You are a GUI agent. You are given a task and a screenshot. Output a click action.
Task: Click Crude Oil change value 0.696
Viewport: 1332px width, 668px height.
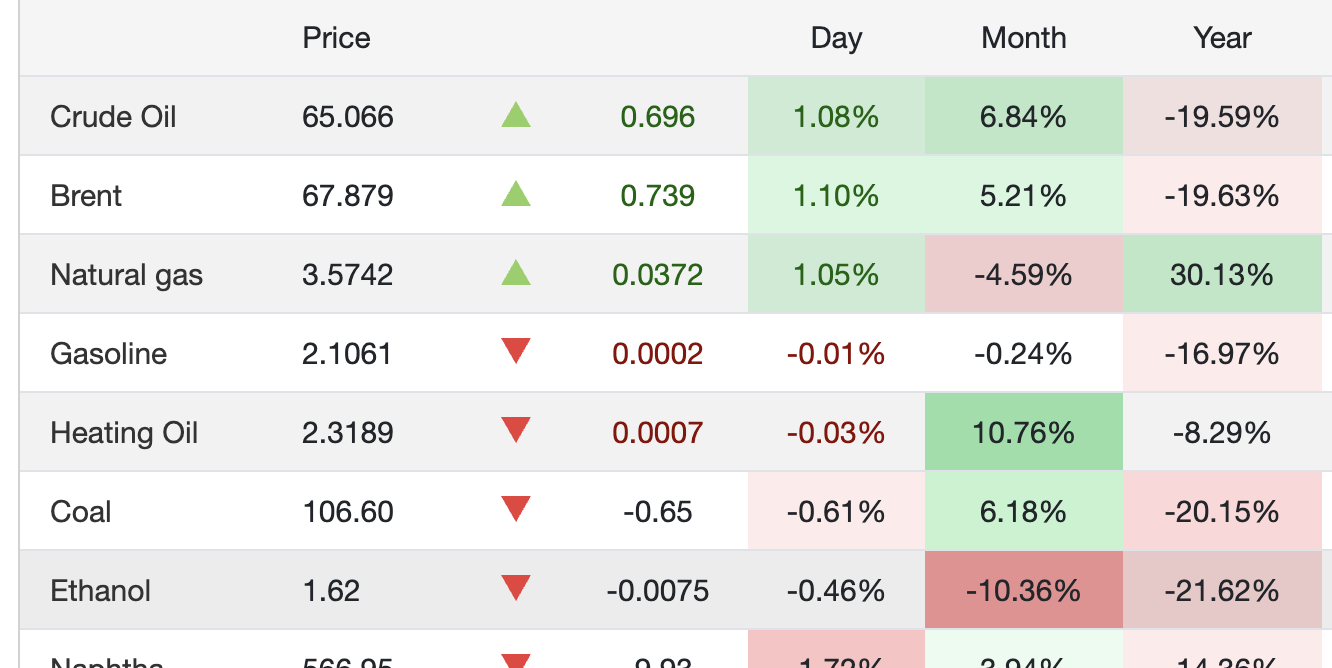[658, 117]
